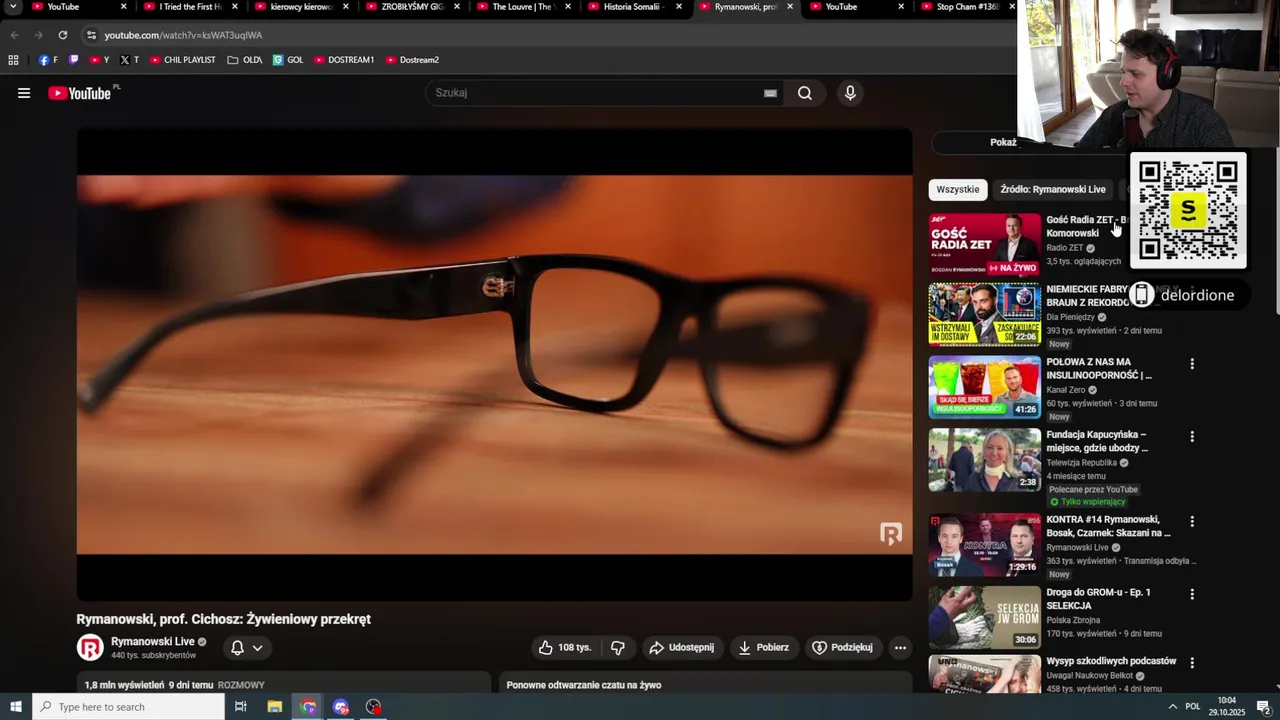The width and height of the screenshot is (1280, 720).
Task: Open the 'Fundacja Kapucyńska' video title
Action: coord(1097,441)
